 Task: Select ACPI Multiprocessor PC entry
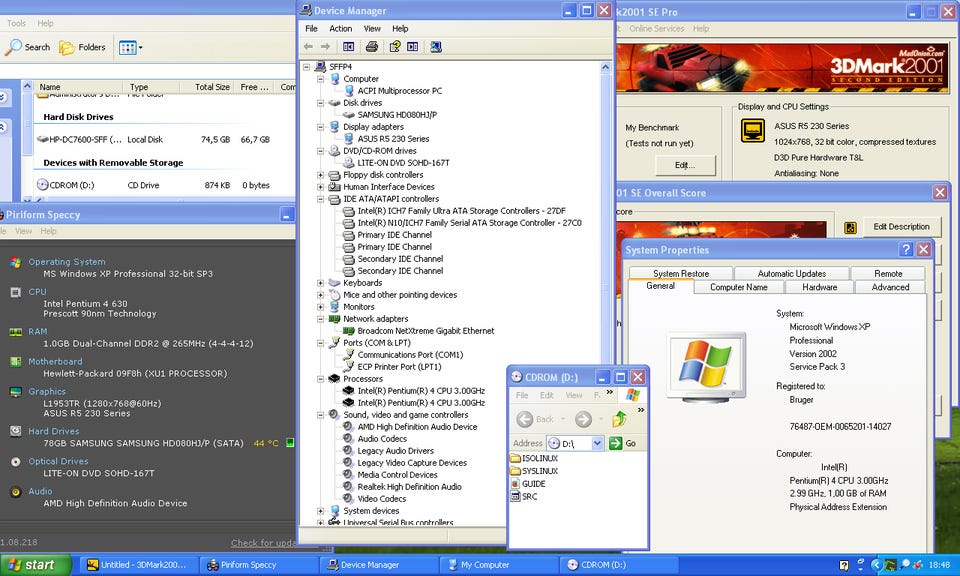click(400, 91)
